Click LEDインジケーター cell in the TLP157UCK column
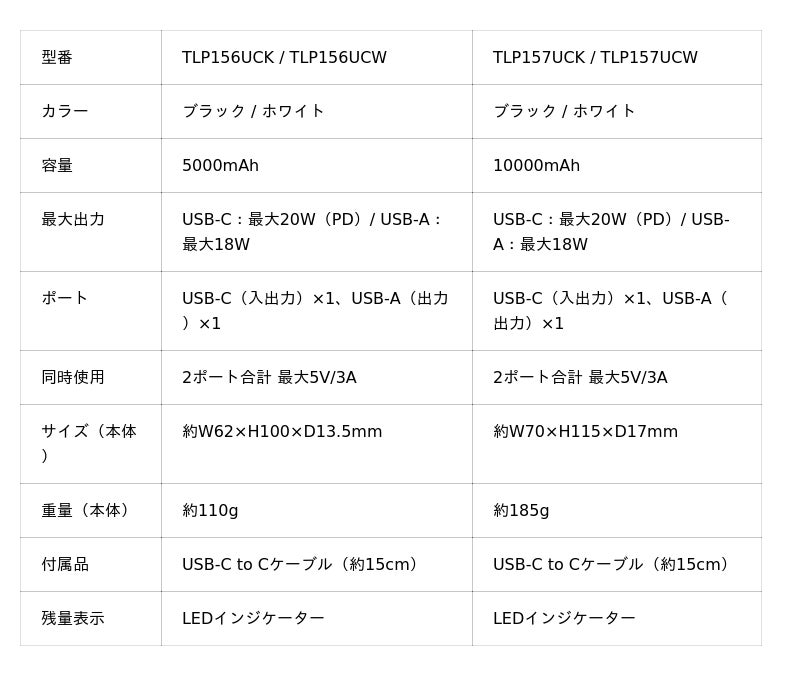 564,618
